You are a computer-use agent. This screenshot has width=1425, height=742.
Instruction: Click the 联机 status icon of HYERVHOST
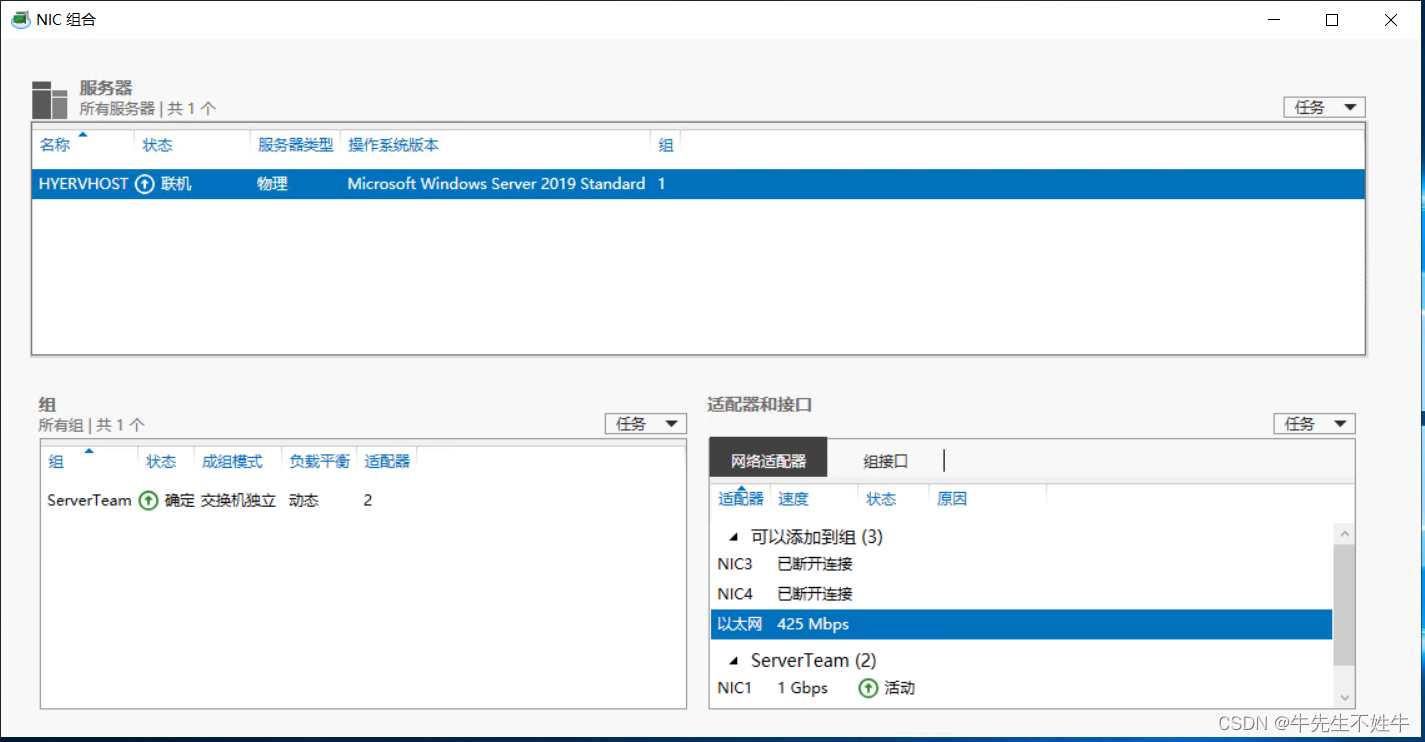coord(145,184)
